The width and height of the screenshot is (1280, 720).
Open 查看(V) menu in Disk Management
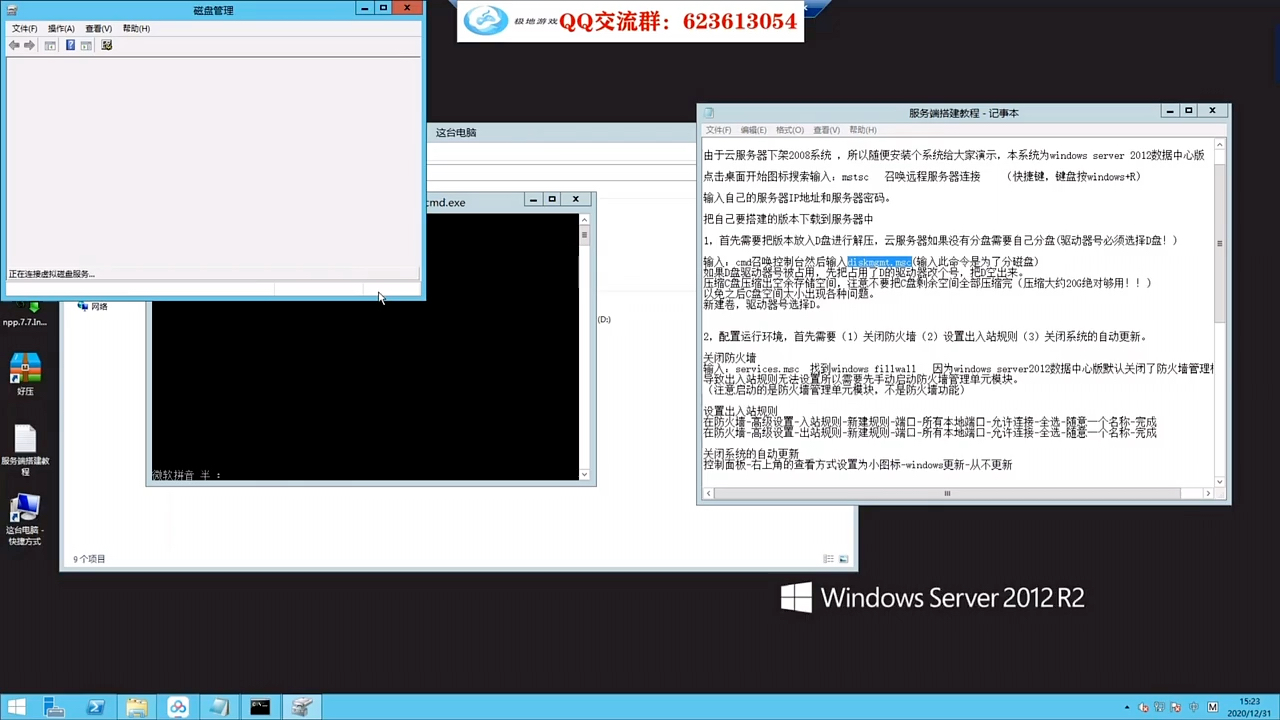98,28
